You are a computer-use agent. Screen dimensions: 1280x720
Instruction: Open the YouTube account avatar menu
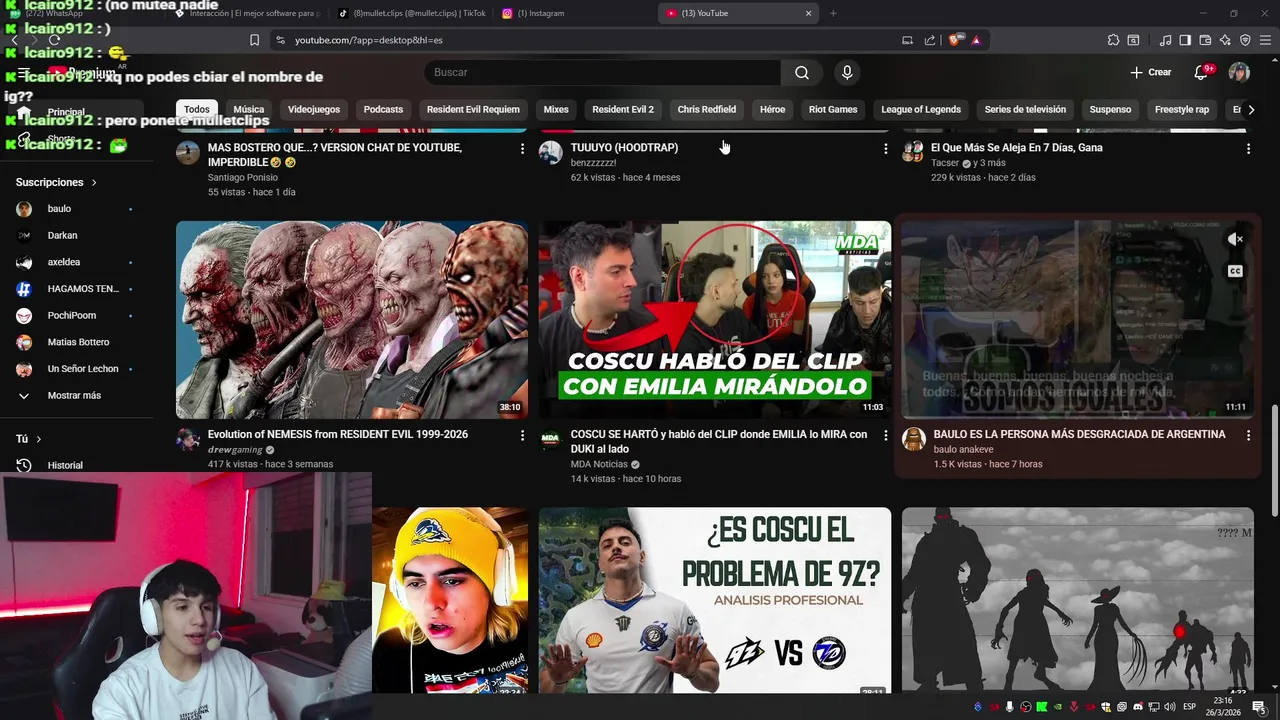1239,72
